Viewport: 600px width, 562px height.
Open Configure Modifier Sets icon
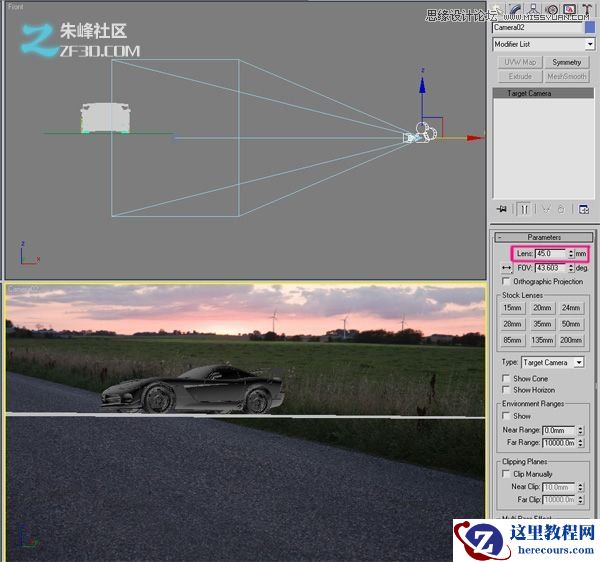point(584,209)
